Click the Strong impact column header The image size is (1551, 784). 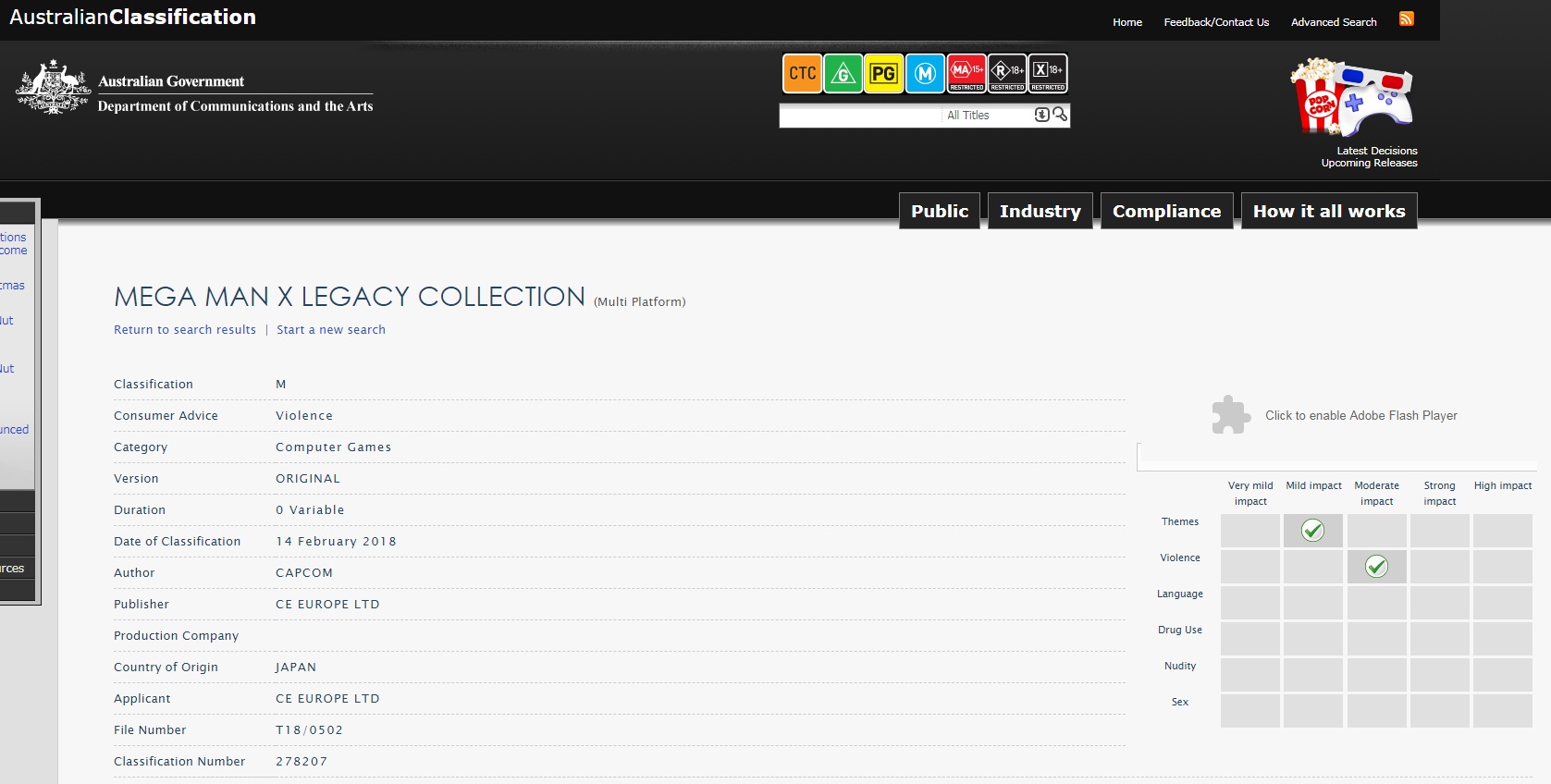pos(1439,493)
